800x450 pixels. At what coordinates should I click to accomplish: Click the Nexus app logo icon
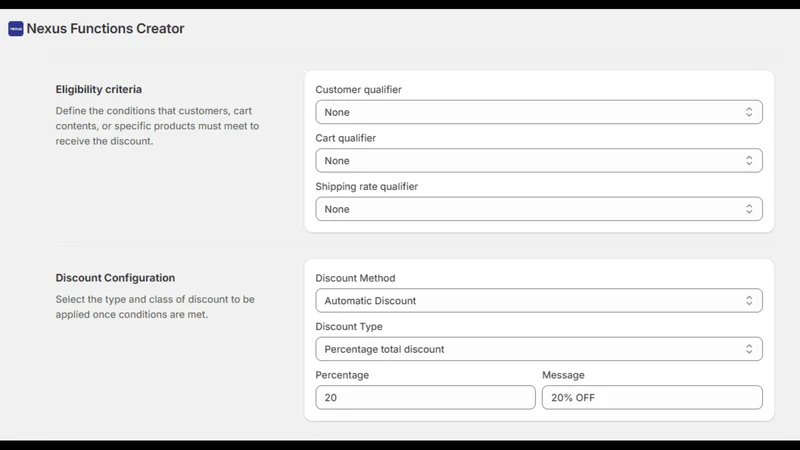pyautogui.click(x=16, y=29)
